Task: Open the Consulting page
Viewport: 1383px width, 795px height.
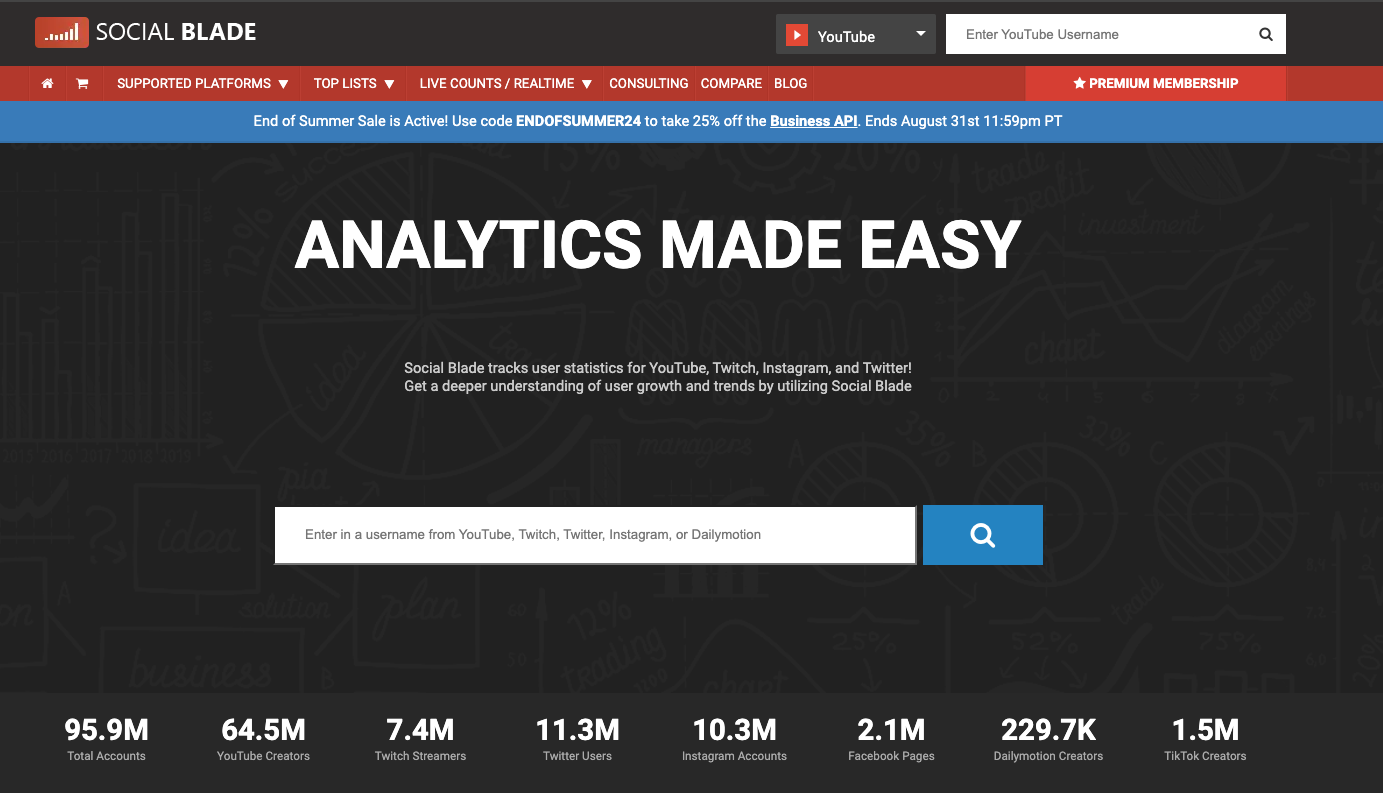Action: pos(649,84)
